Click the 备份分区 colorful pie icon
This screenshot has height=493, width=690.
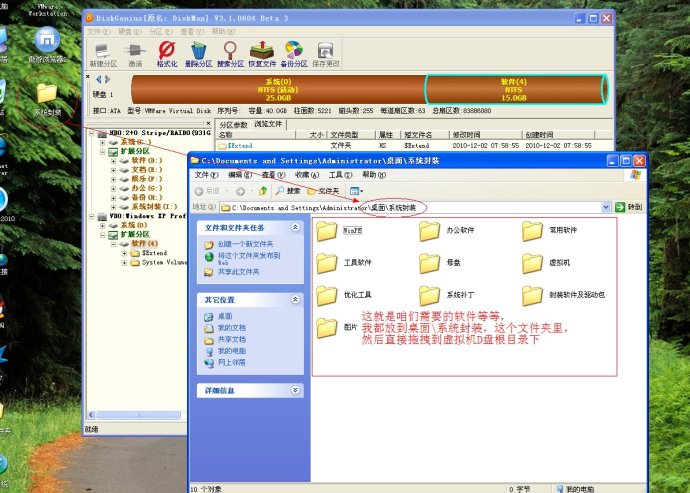[x=294, y=54]
